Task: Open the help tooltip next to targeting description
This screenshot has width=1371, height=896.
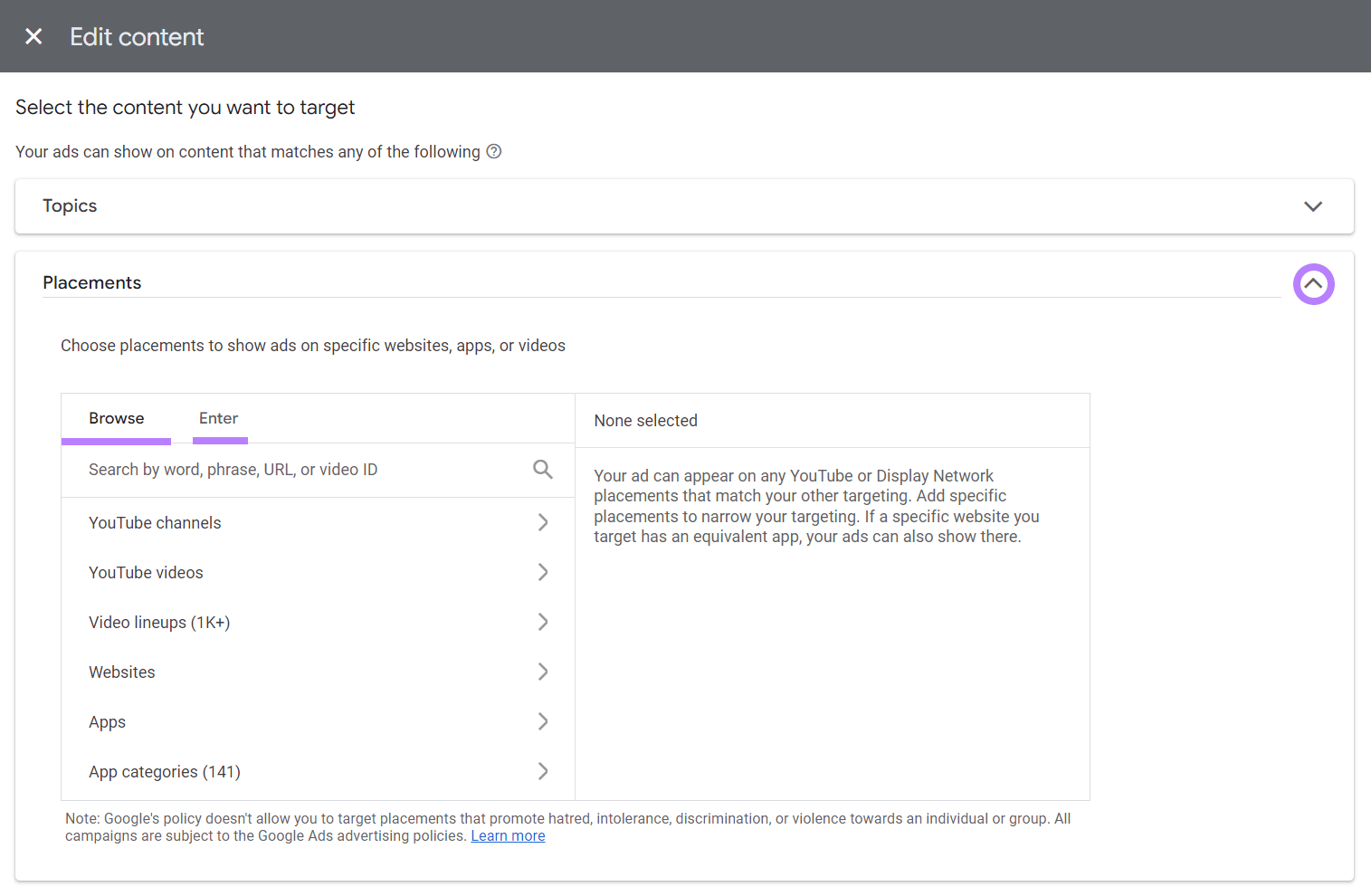Action: coord(493,151)
